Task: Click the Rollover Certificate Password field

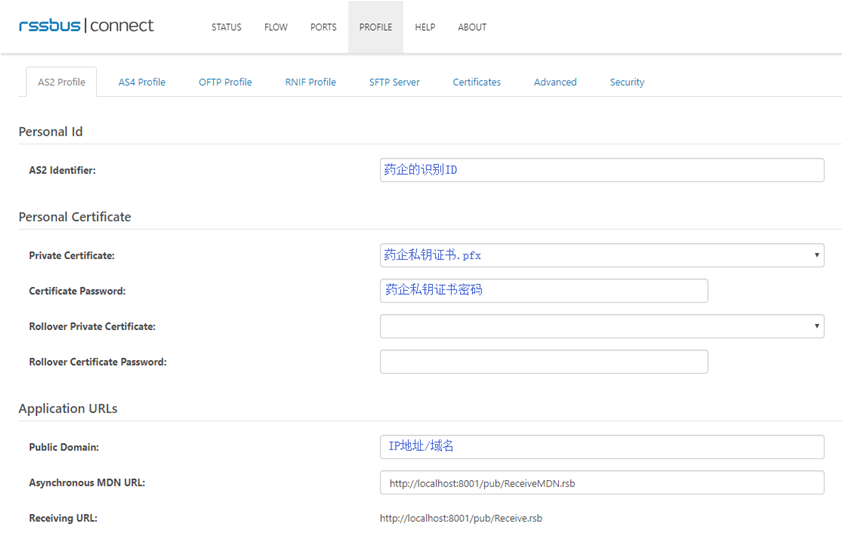Action: pyautogui.click(x=544, y=361)
